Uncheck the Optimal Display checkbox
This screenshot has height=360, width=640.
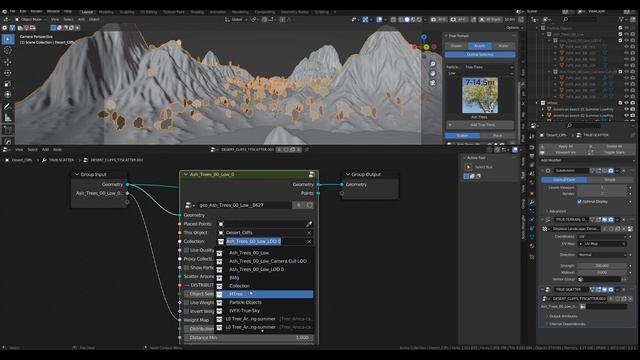tap(579, 202)
